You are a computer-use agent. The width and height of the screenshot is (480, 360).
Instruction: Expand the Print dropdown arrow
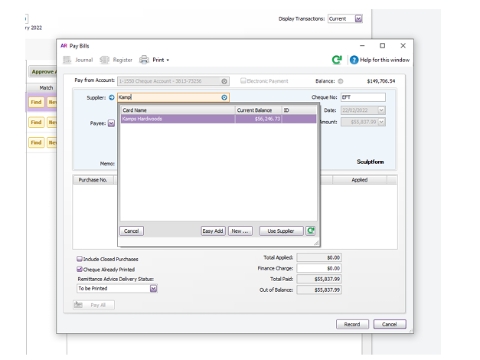[x=168, y=60]
